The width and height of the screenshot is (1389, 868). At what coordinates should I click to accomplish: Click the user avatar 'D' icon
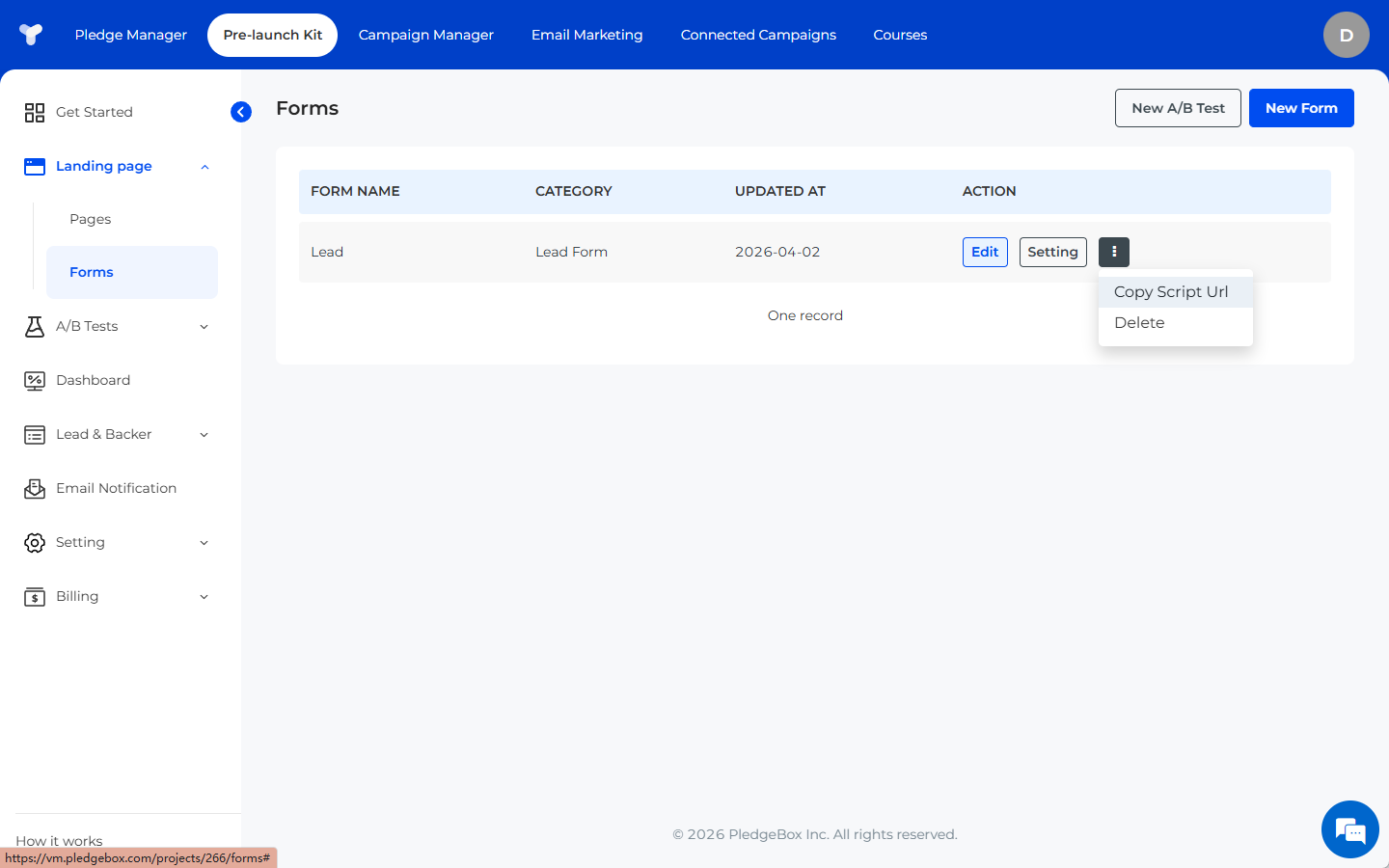pos(1346,35)
